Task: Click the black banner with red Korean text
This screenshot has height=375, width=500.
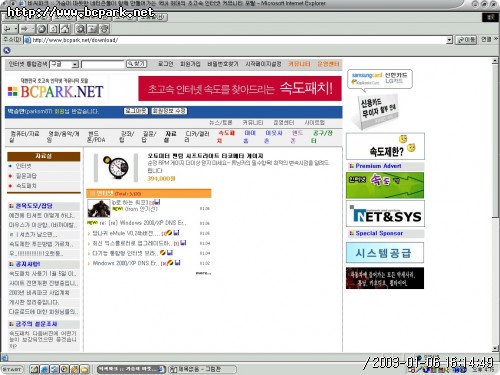Action: tap(385, 278)
